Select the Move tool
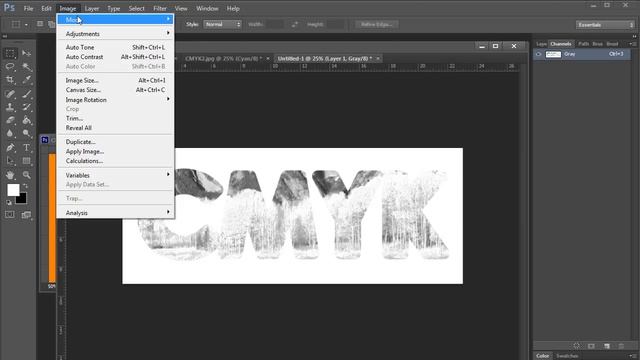 coord(27,53)
